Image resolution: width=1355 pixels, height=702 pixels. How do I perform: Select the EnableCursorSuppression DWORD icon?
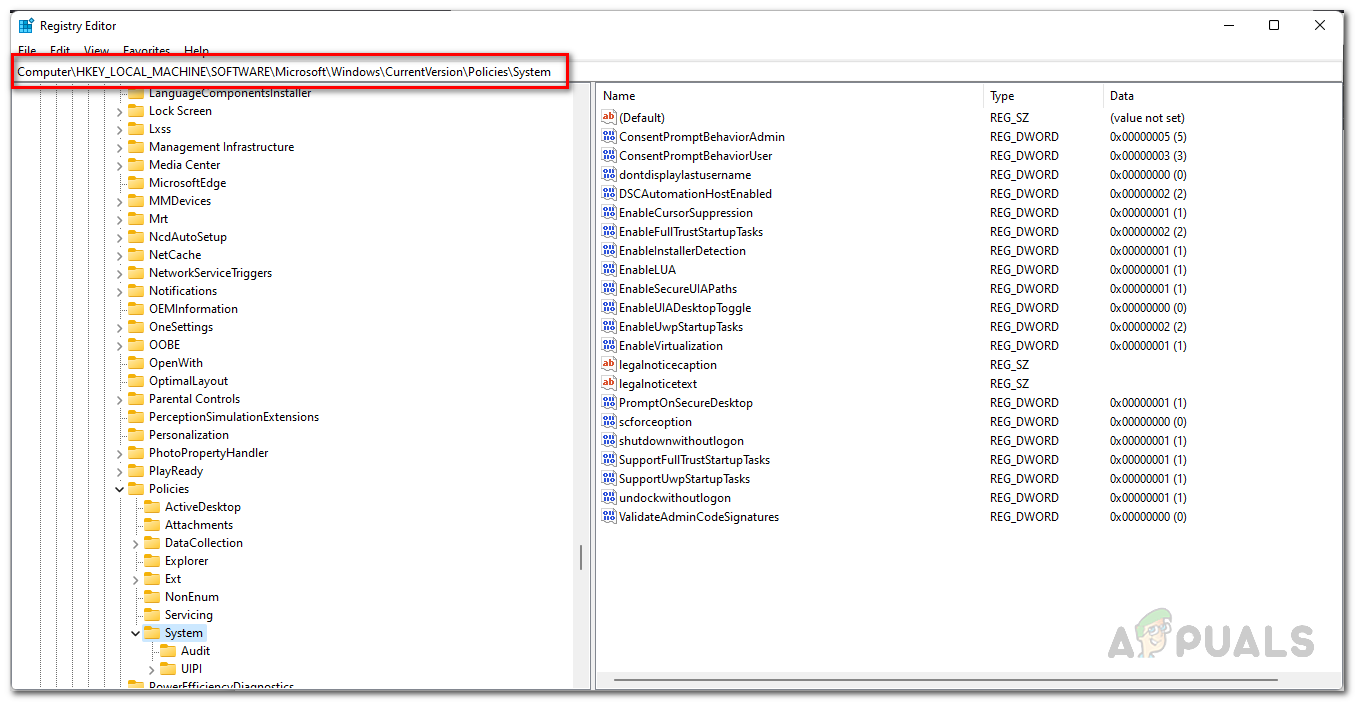point(608,212)
